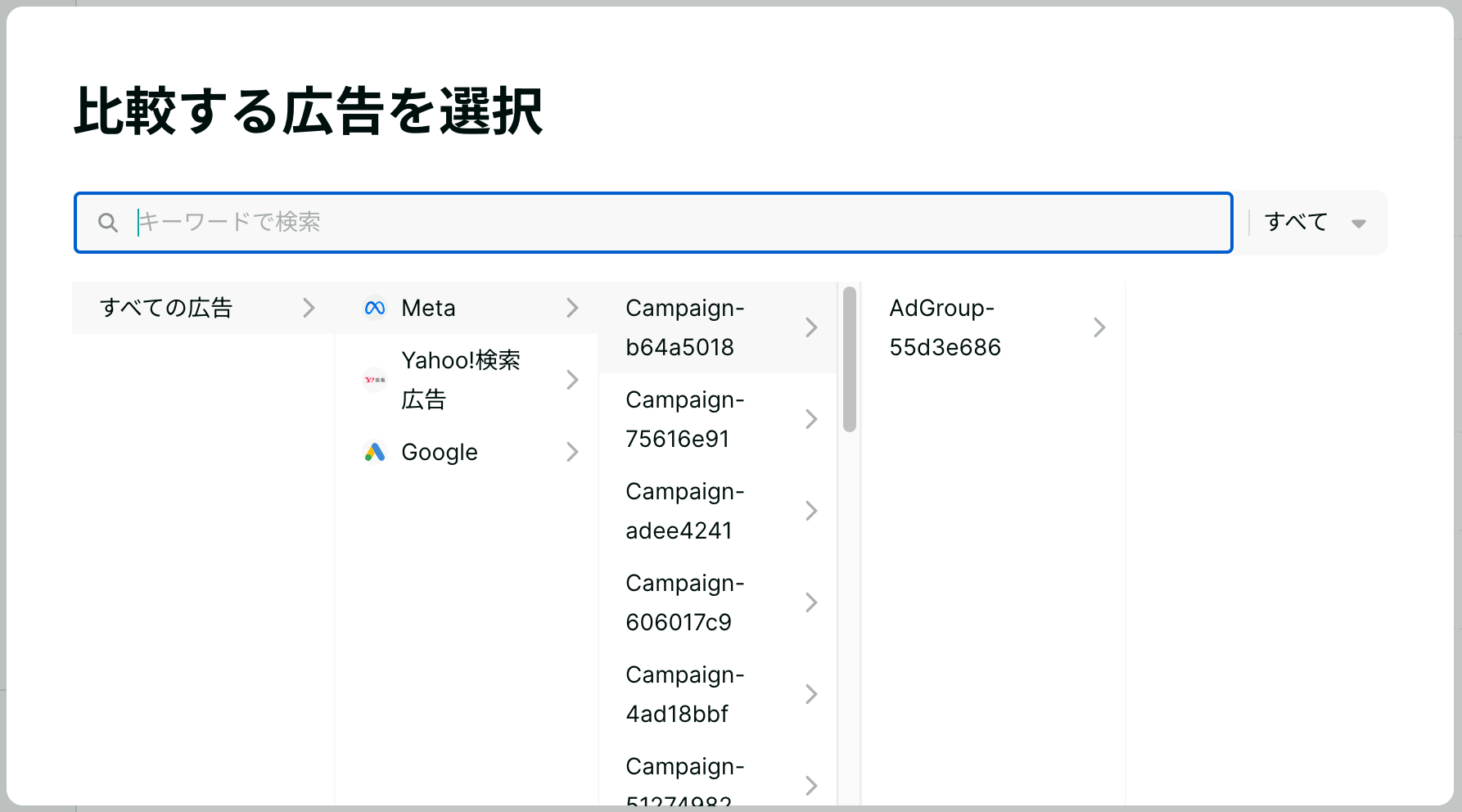Select Google platform row
The width and height of the screenshot is (1462, 812).
(x=467, y=452)
